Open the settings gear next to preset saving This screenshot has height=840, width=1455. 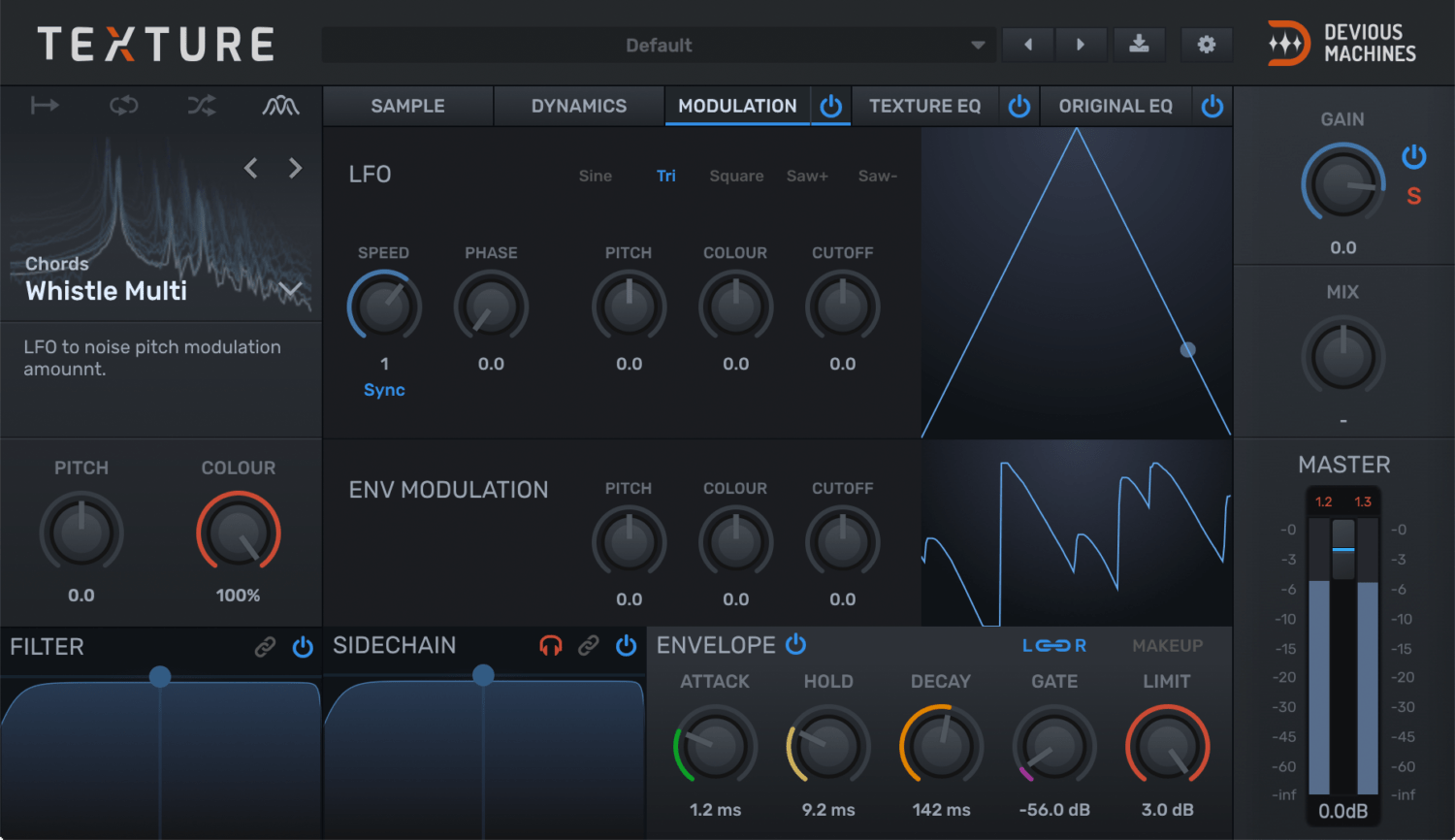pos(1207,44)
